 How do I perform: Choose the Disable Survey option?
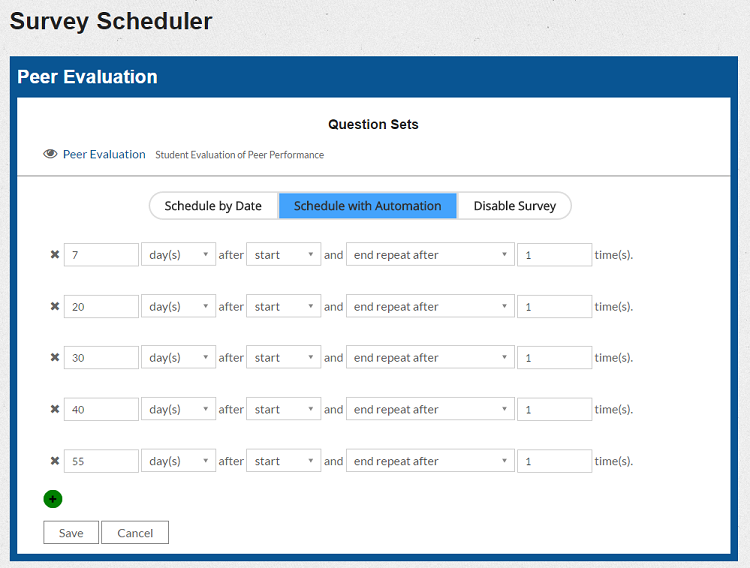pos(514,206)
